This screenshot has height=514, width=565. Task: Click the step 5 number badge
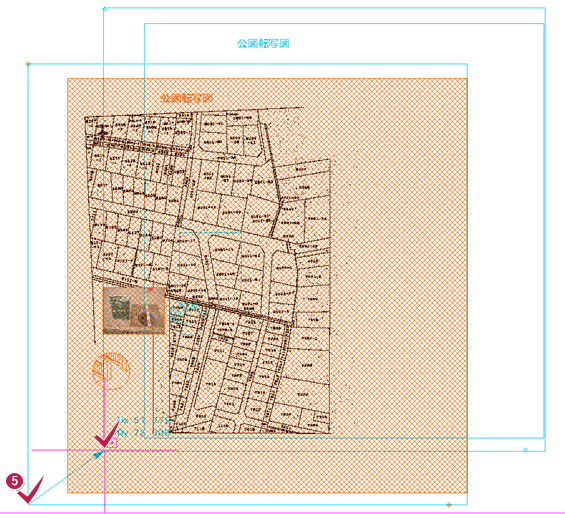pyautogui.click(x=14, y=482)
